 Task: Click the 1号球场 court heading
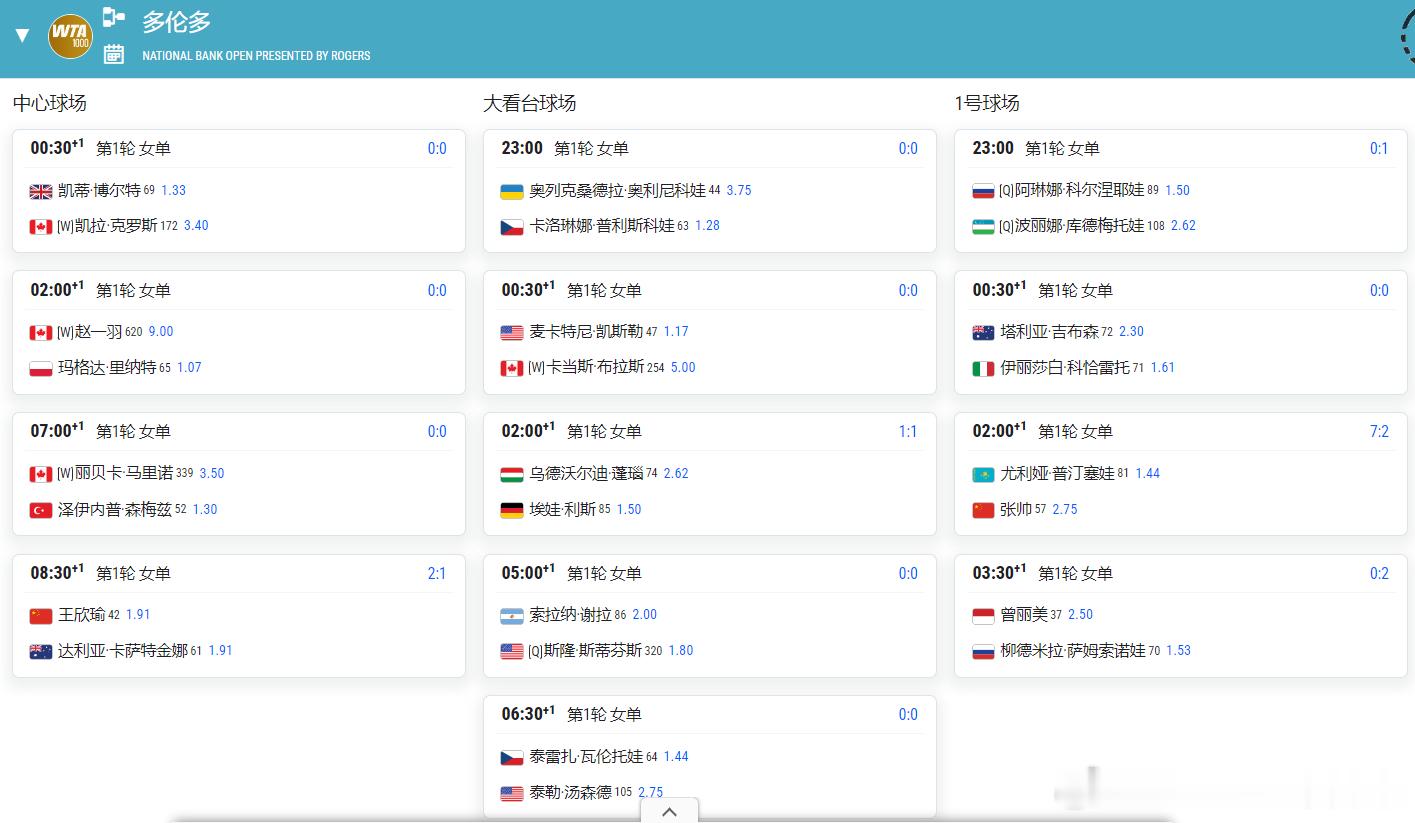[x=987, y=103]
